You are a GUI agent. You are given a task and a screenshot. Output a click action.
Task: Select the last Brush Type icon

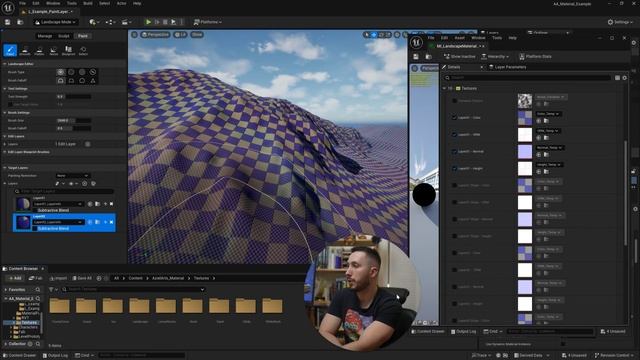(93, 72)
